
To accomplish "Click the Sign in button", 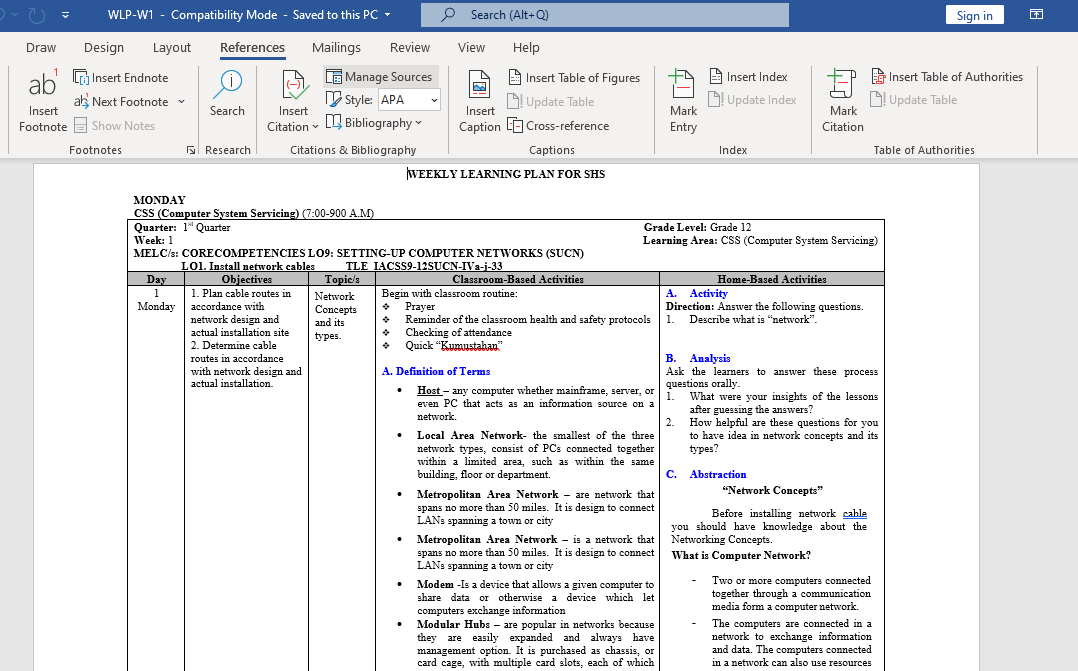I will [x=974, y=15].
